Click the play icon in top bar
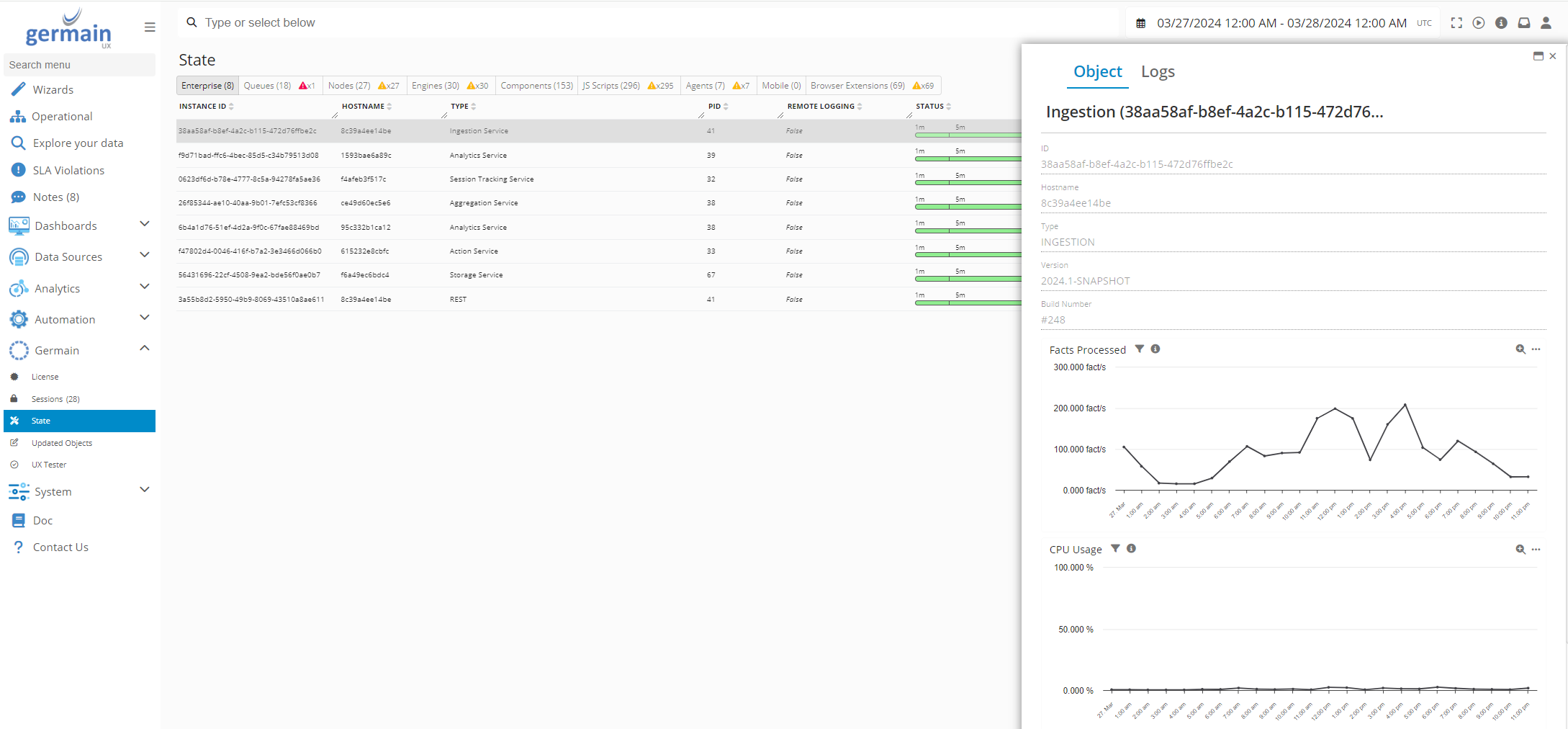The image size is (1568, 729). tap(1479, 23)
